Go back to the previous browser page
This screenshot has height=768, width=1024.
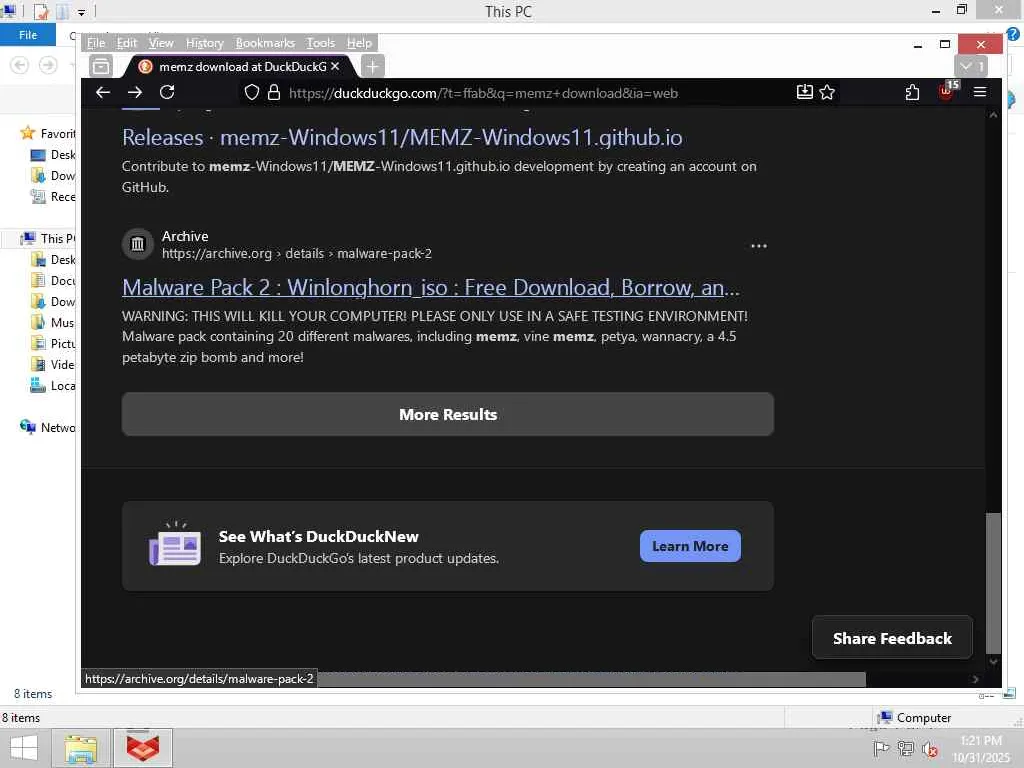coord(103,93)
